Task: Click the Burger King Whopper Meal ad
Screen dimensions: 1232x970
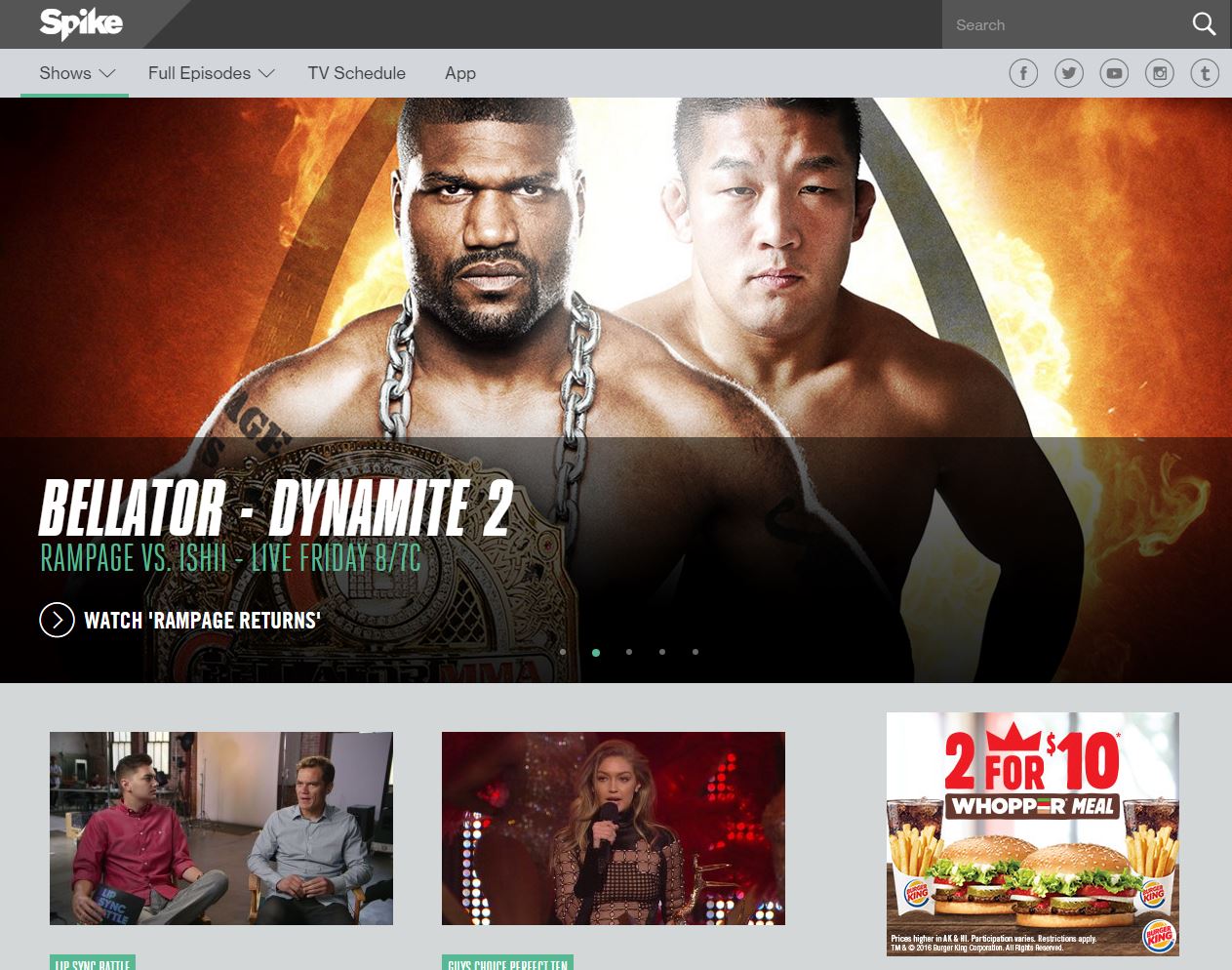Action: coord(1033,834)
